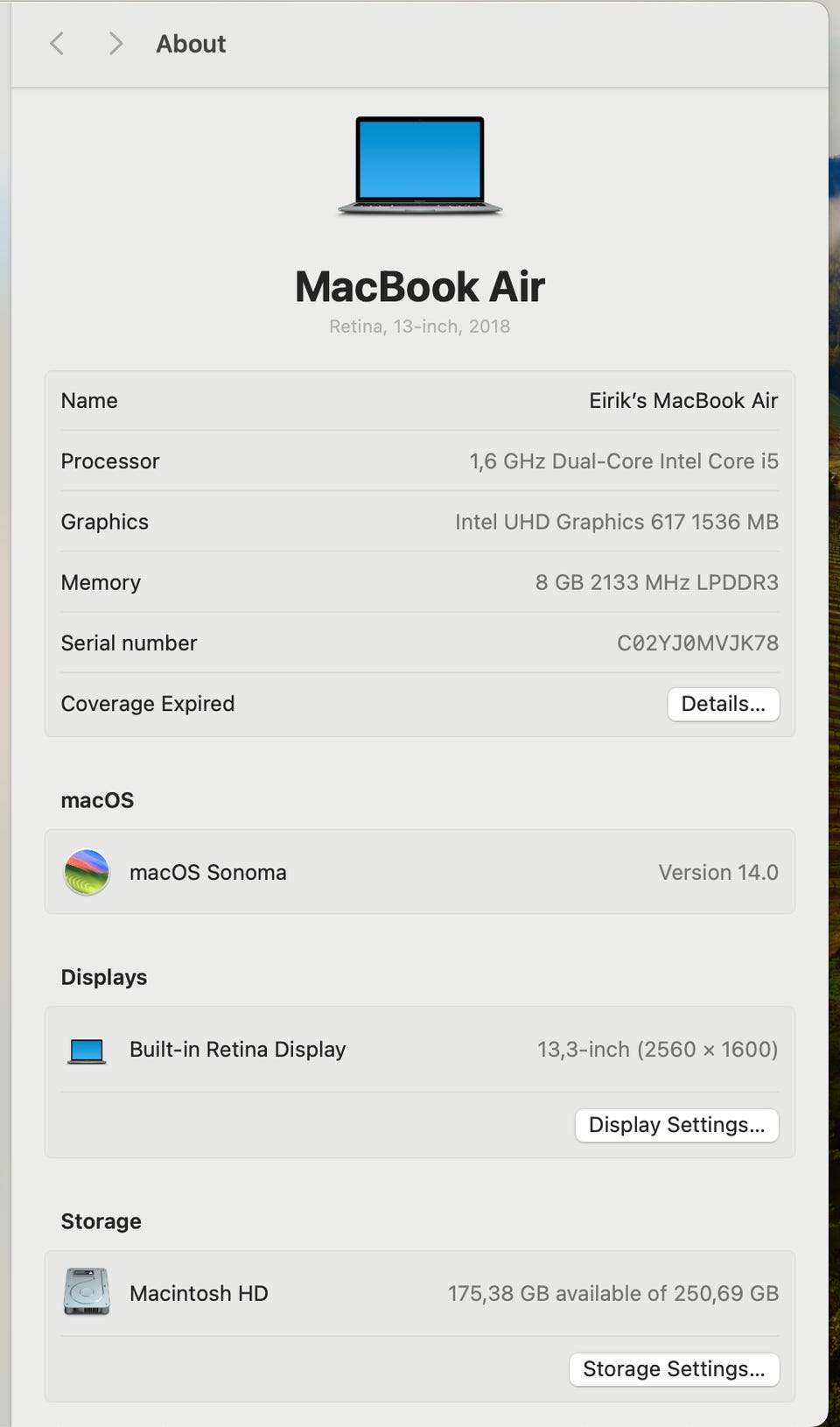The width and height of the screenshot is (840, 1427).
Task: Open coverage Details
Action: [x=724, y=704]
